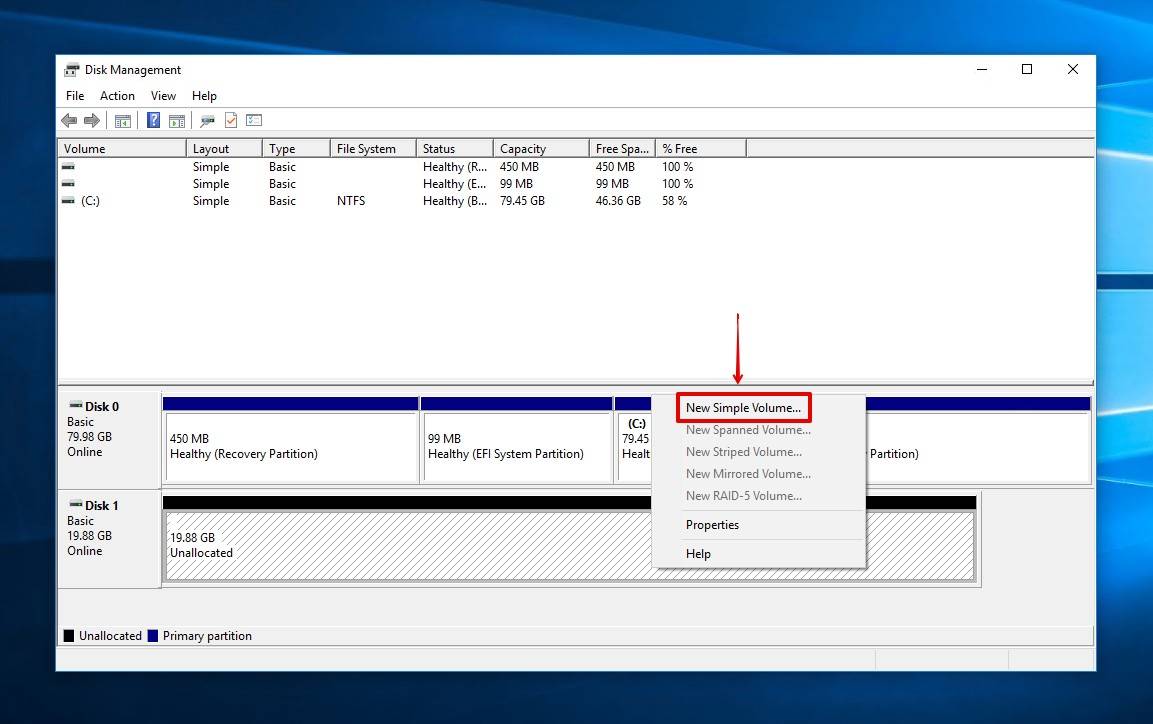1153x724 pixels.
Task: Choose New Simple Volume from context menu
Action: (x=743, y=408)
